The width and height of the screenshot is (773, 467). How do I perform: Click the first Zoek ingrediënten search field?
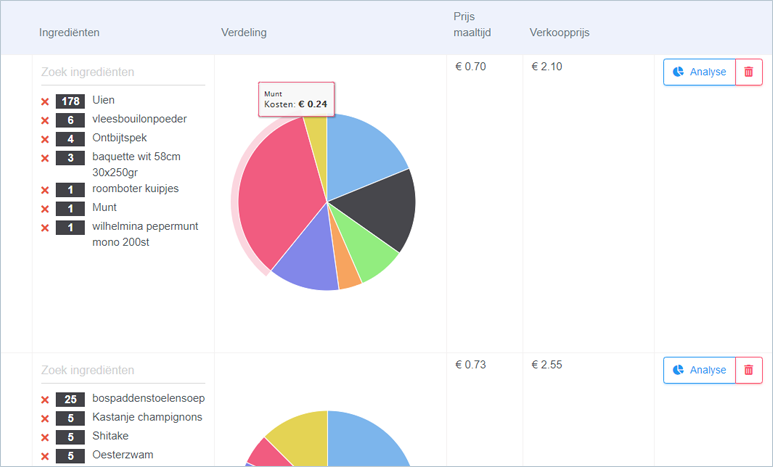point(122,72)
